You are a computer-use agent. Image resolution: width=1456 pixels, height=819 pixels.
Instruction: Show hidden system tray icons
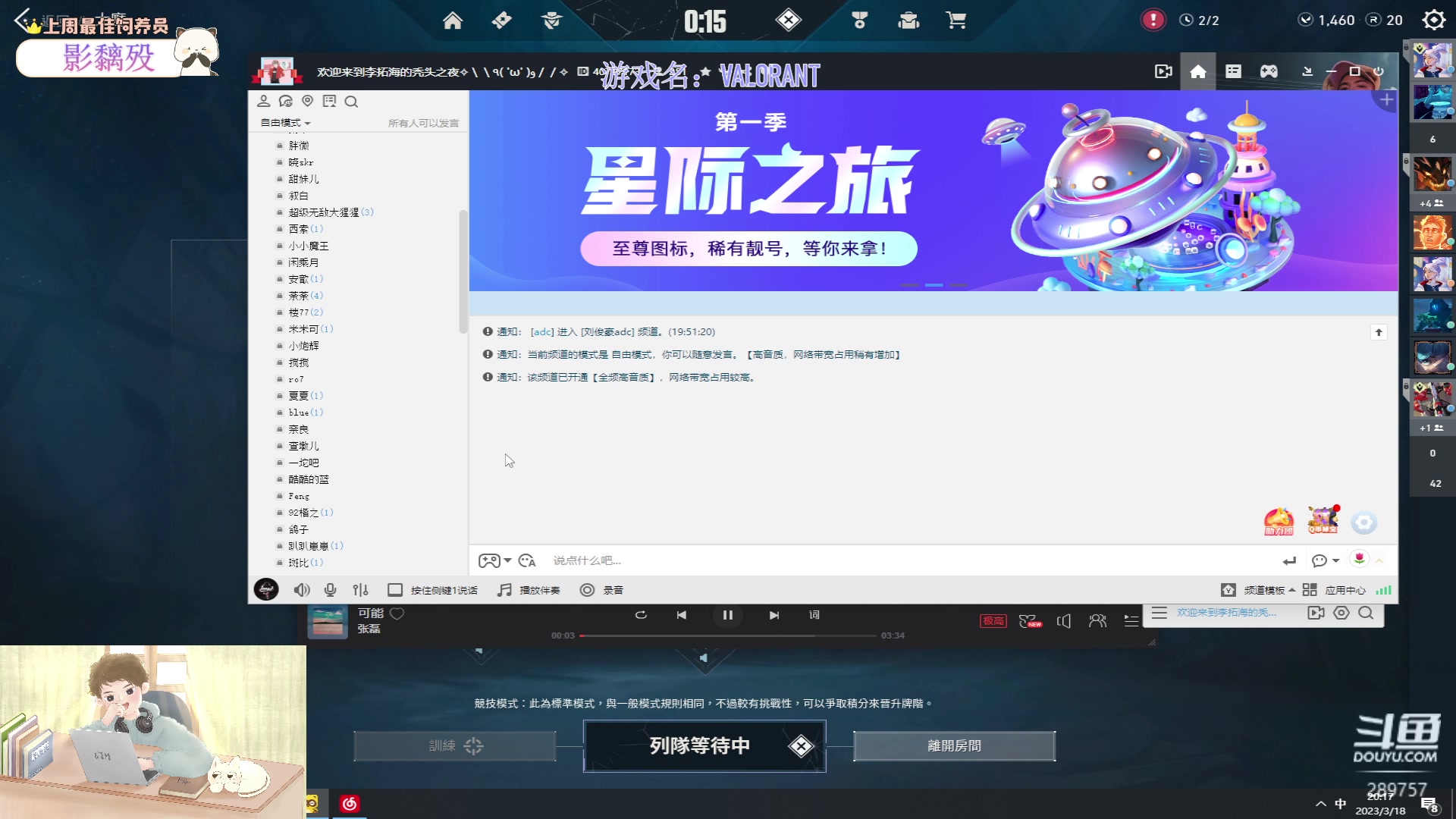pos(1321,804)
